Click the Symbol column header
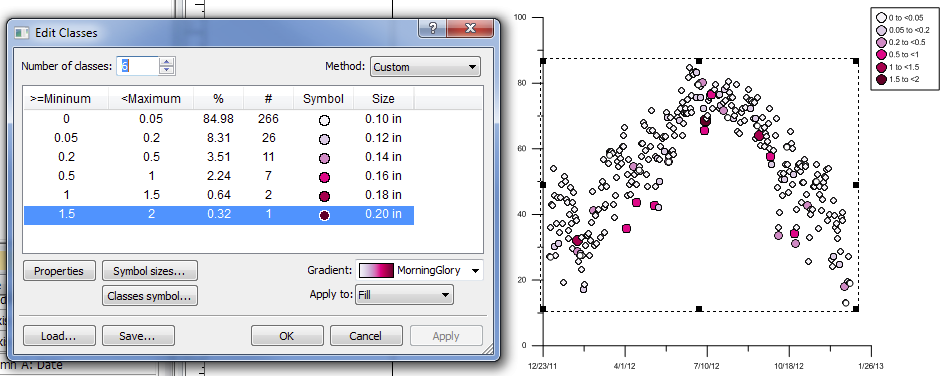Image resolution: width=944 pixels, height=376 pixels. [323, 99]
